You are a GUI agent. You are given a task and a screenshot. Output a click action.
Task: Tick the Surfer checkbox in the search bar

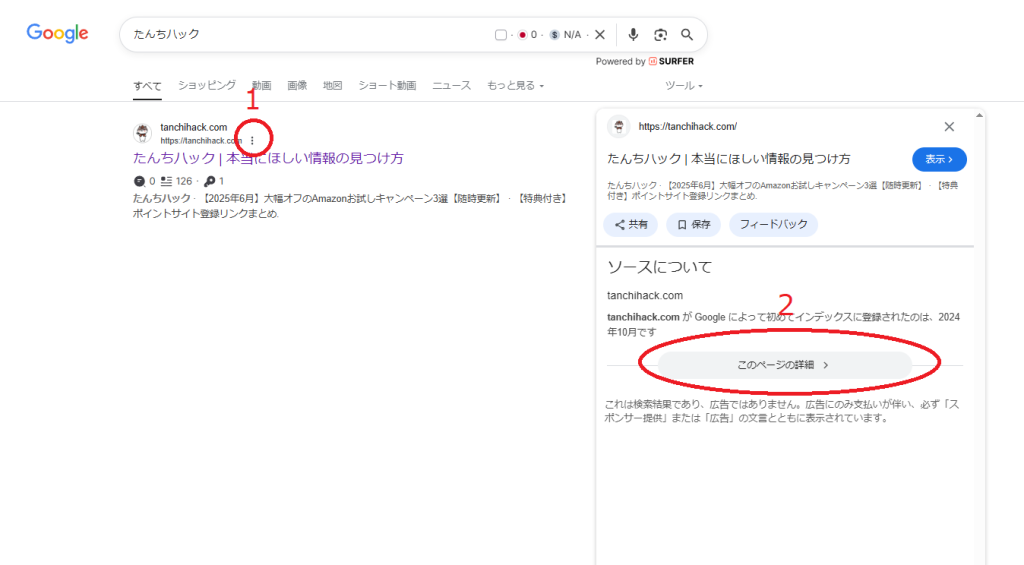(x=501, y=35)
